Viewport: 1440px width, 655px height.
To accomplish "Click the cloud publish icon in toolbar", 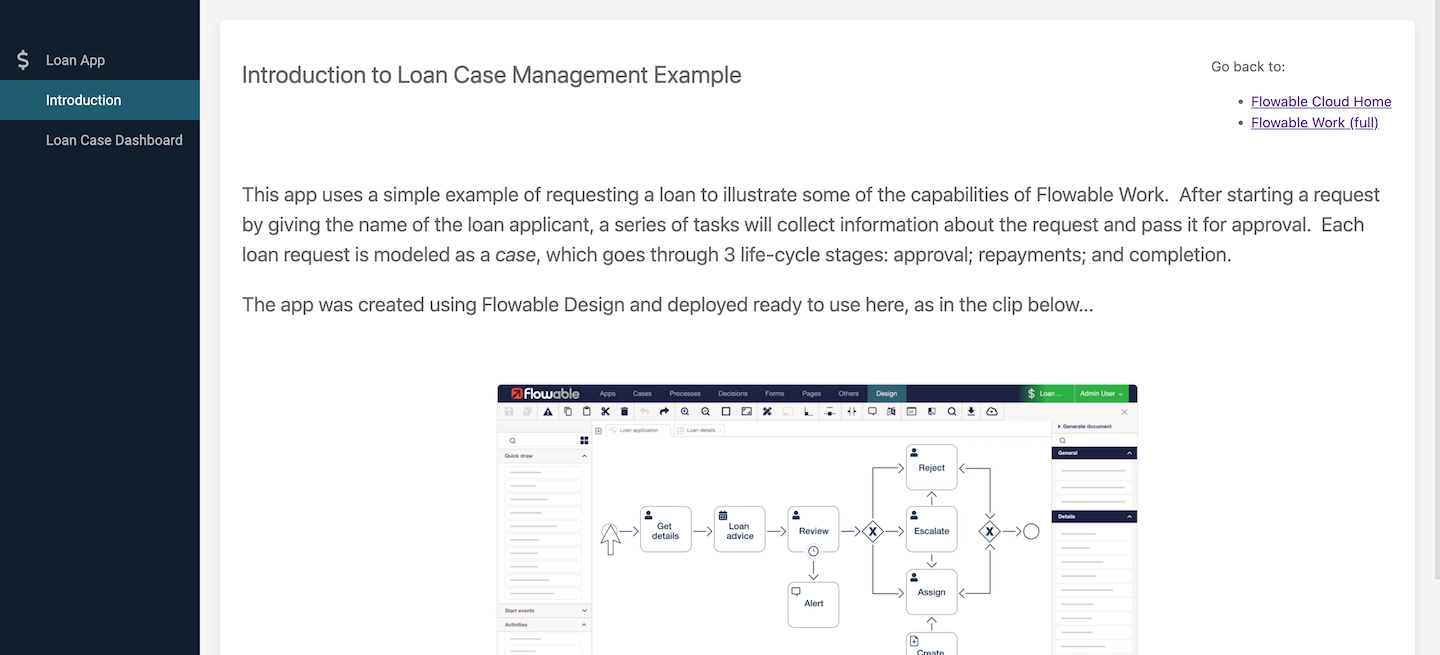I will click(992, 411).
